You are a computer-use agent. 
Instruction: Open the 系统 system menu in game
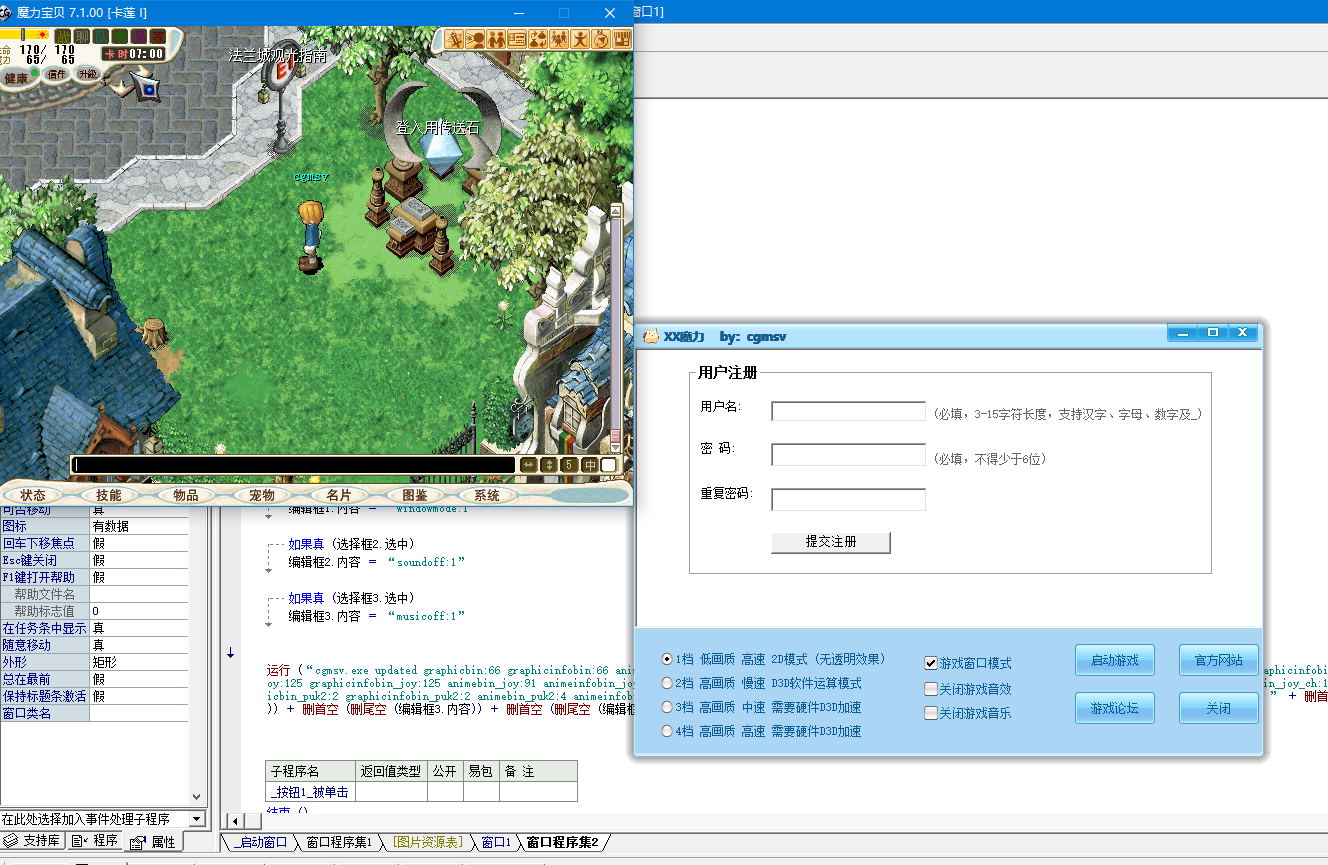(487, 495)
